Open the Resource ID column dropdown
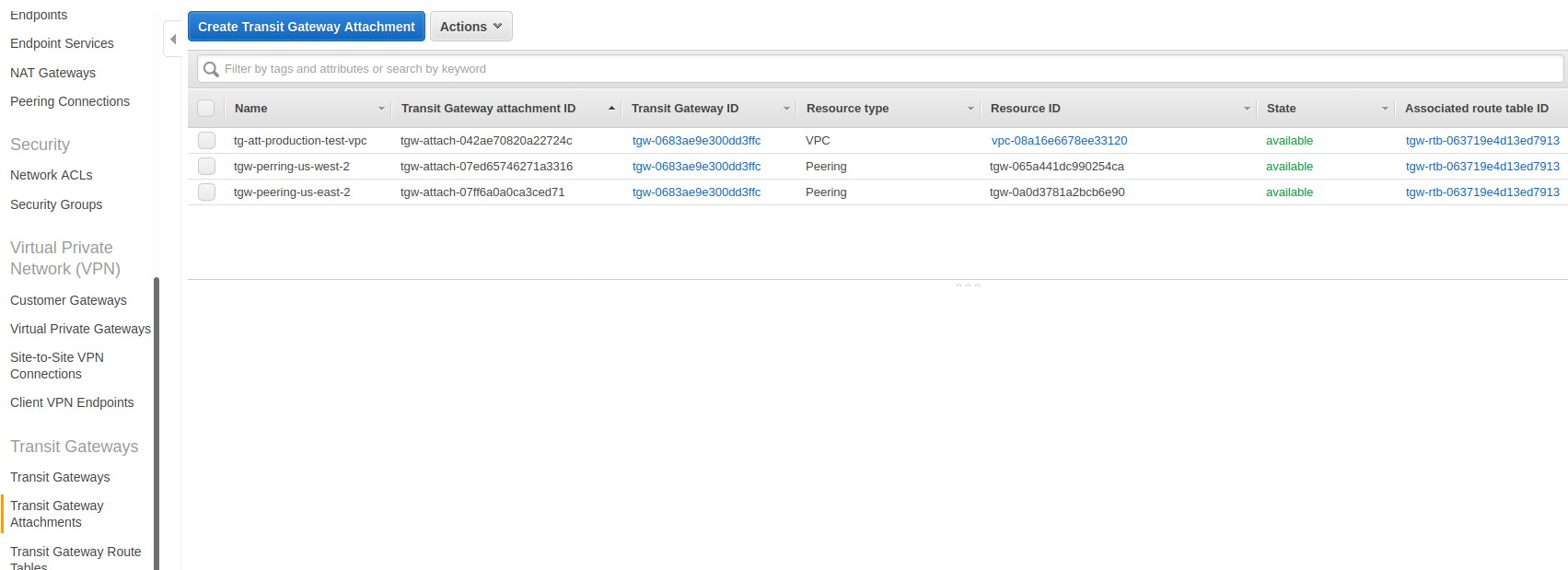 pos(1247,109)
